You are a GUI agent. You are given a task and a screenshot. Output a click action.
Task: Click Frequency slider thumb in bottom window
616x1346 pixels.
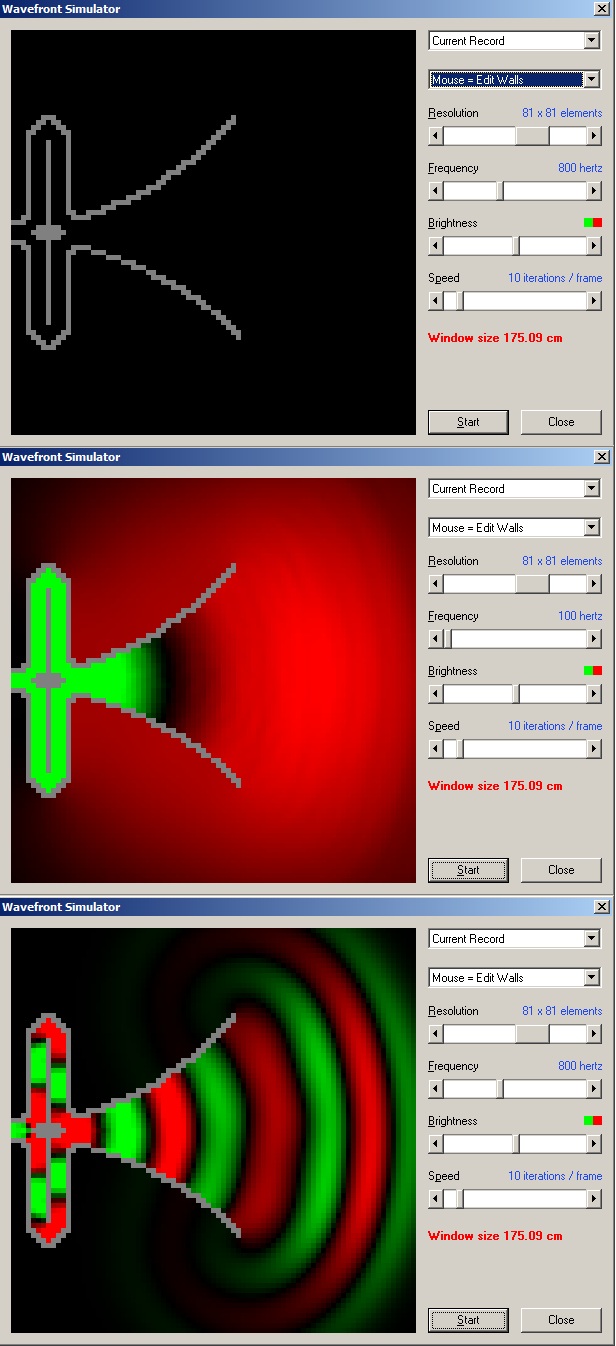coord(500,1089)
